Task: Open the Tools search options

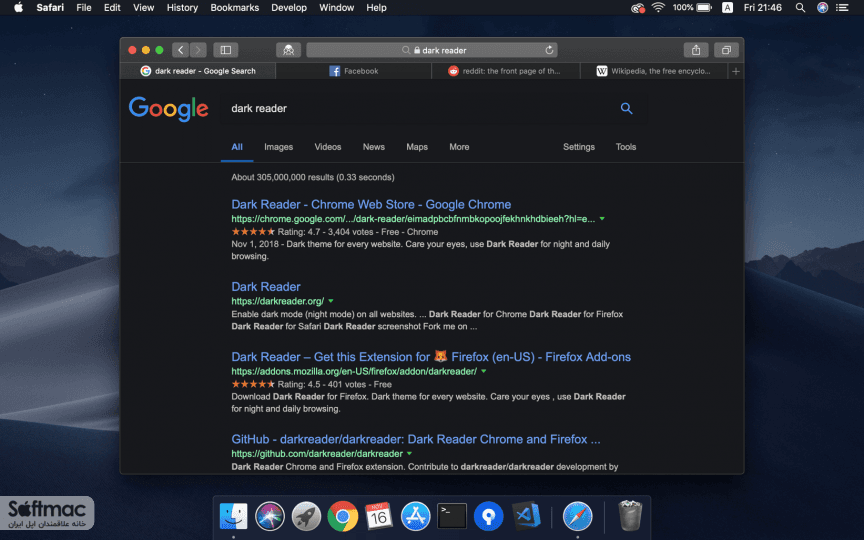Action: tap(626, 147)
